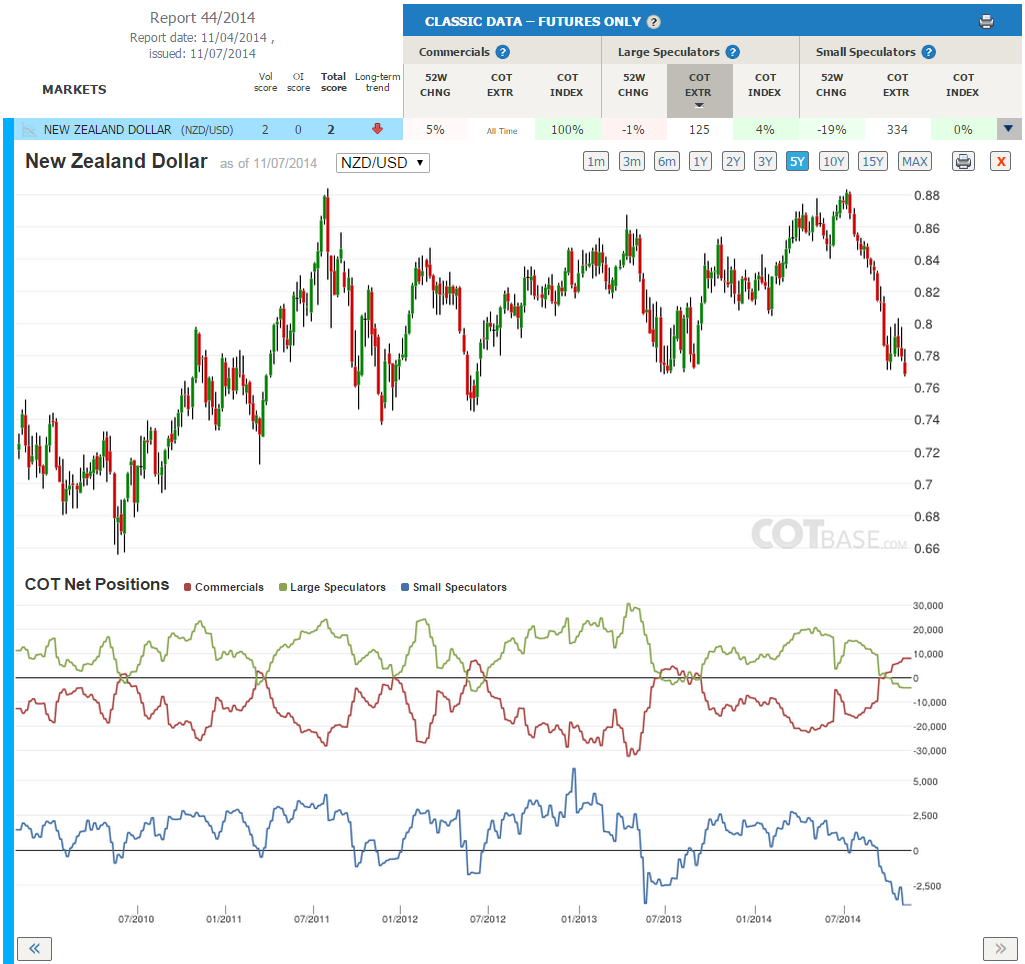Select the 2Y time range
Viewport: 1025px width, 964px height.
(733, 161)
